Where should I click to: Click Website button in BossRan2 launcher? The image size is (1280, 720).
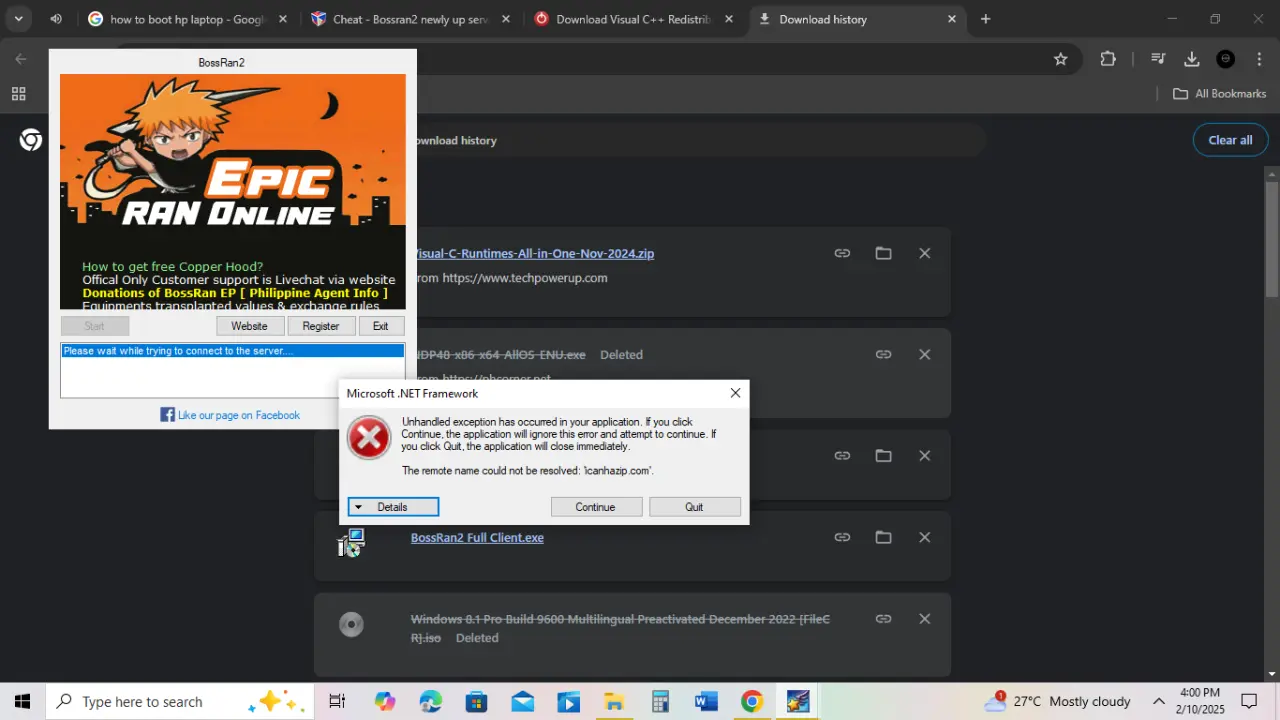[249, 326]
